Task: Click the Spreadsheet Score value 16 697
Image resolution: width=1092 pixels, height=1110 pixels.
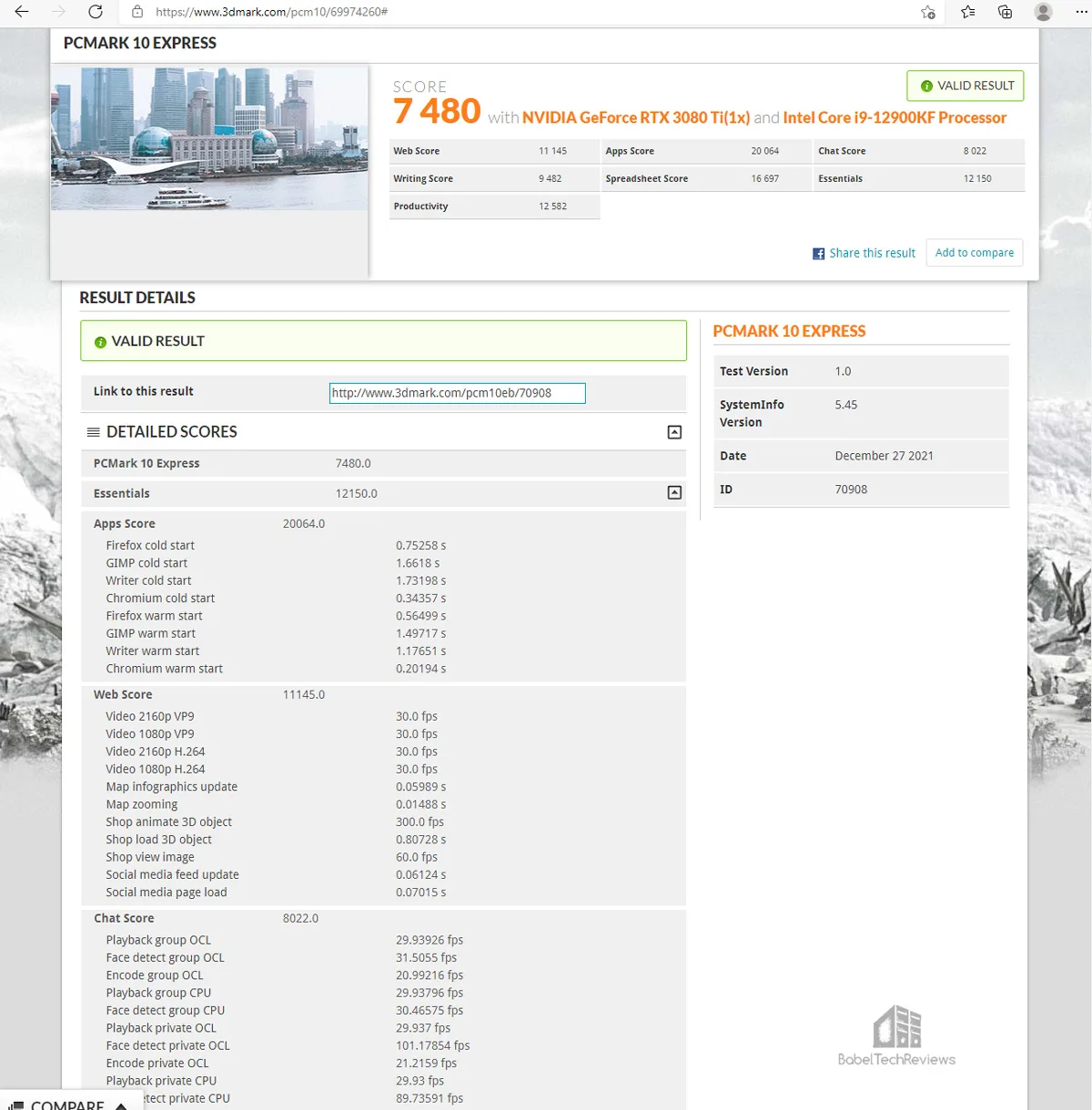Action: 764,179
